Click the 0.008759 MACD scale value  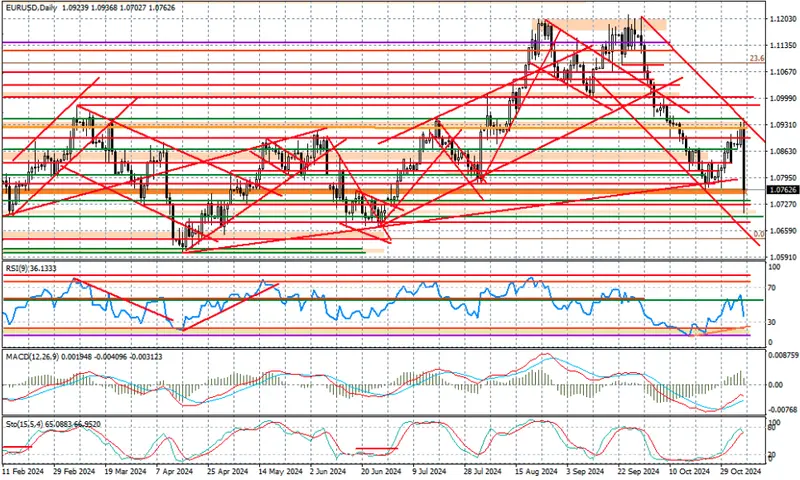pyautogui.click(x=782, y=355)
